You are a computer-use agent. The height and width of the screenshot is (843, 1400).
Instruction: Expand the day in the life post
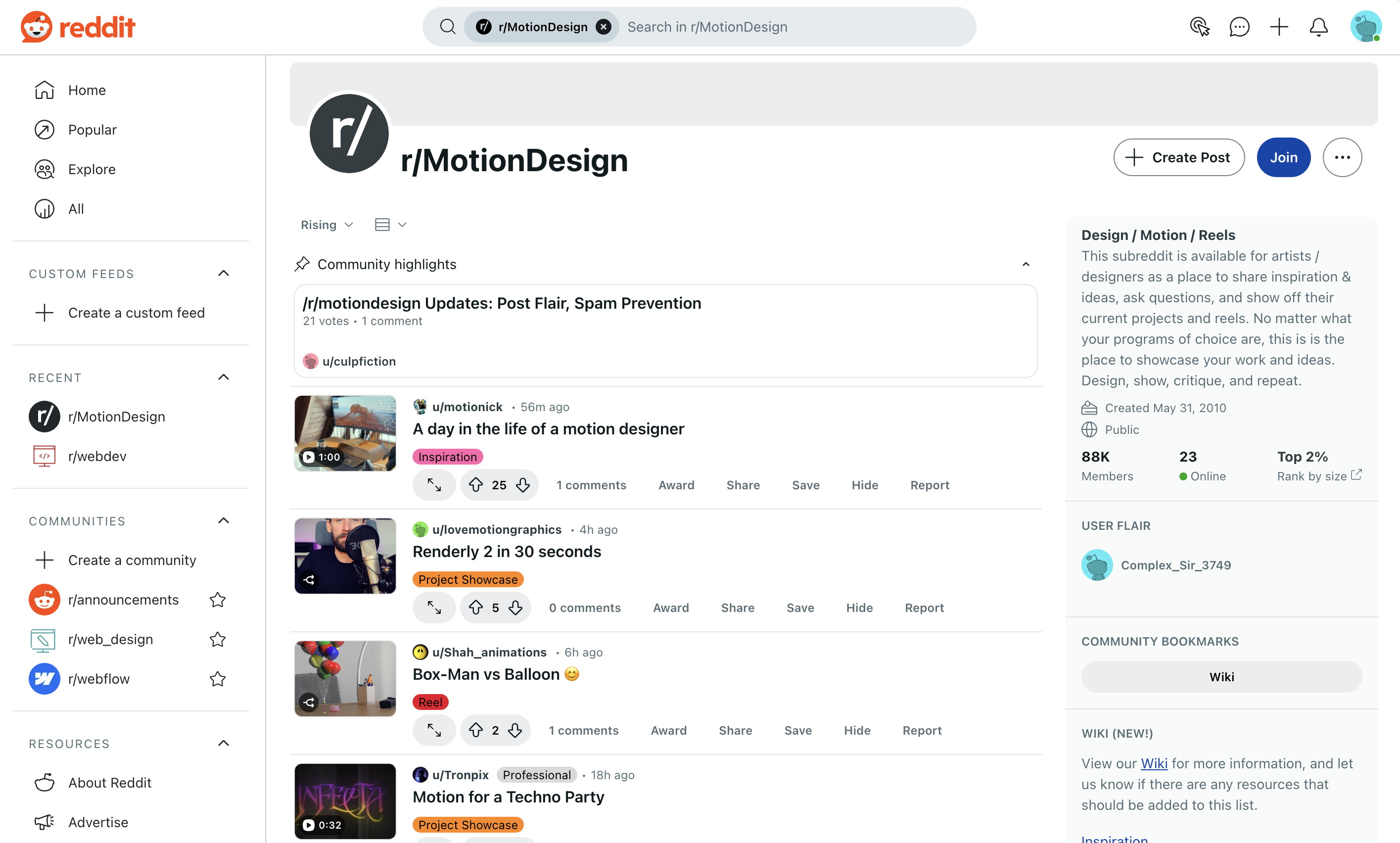[434, 484]
